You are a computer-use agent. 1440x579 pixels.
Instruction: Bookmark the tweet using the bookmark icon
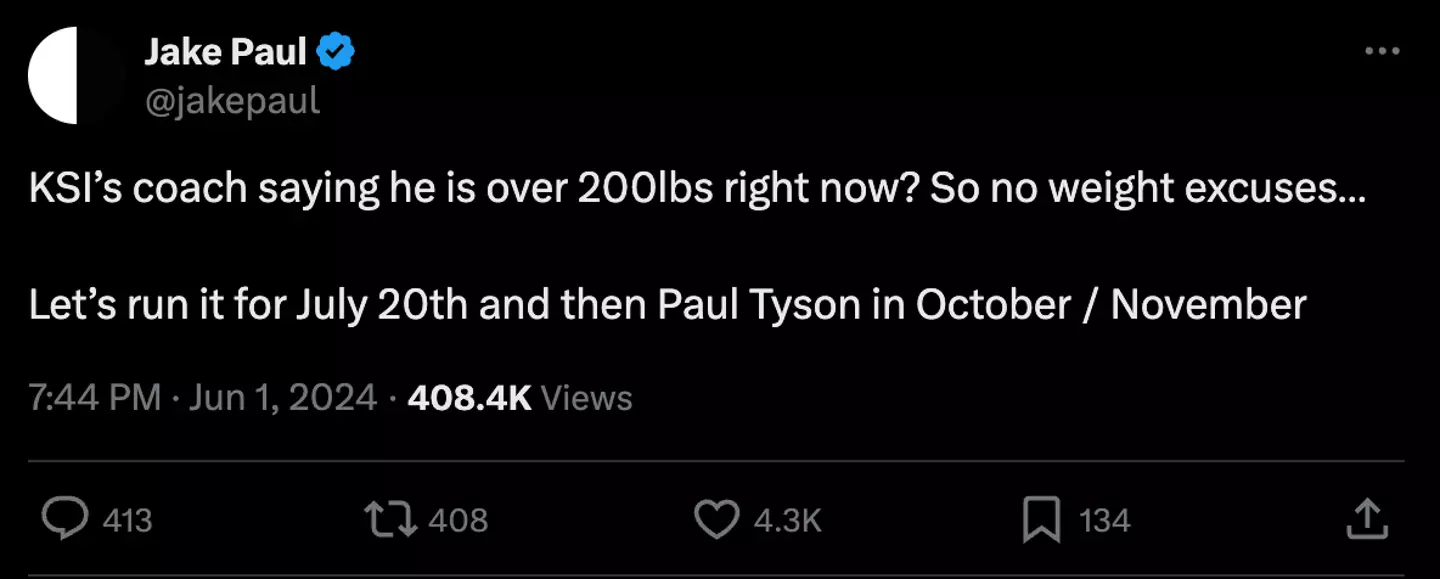1043,517
